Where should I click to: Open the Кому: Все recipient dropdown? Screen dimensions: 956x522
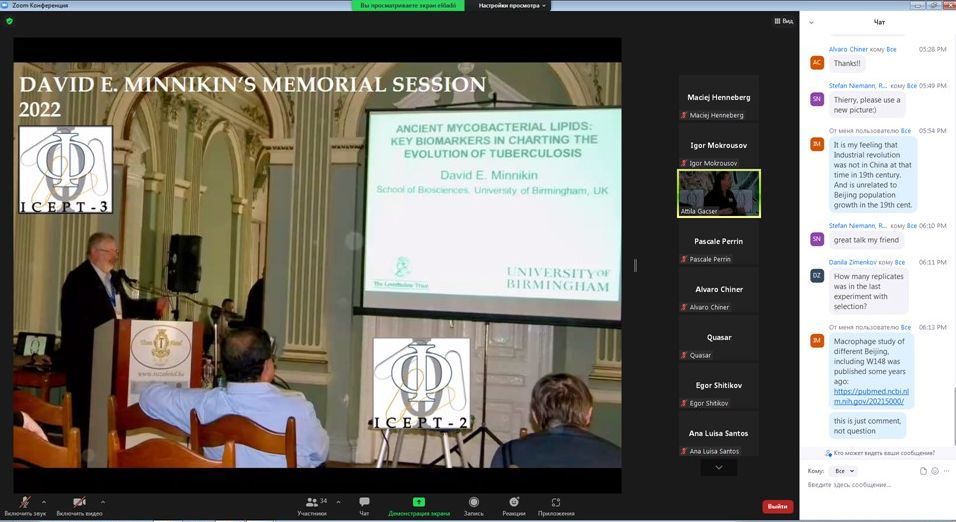click(844, 471)
